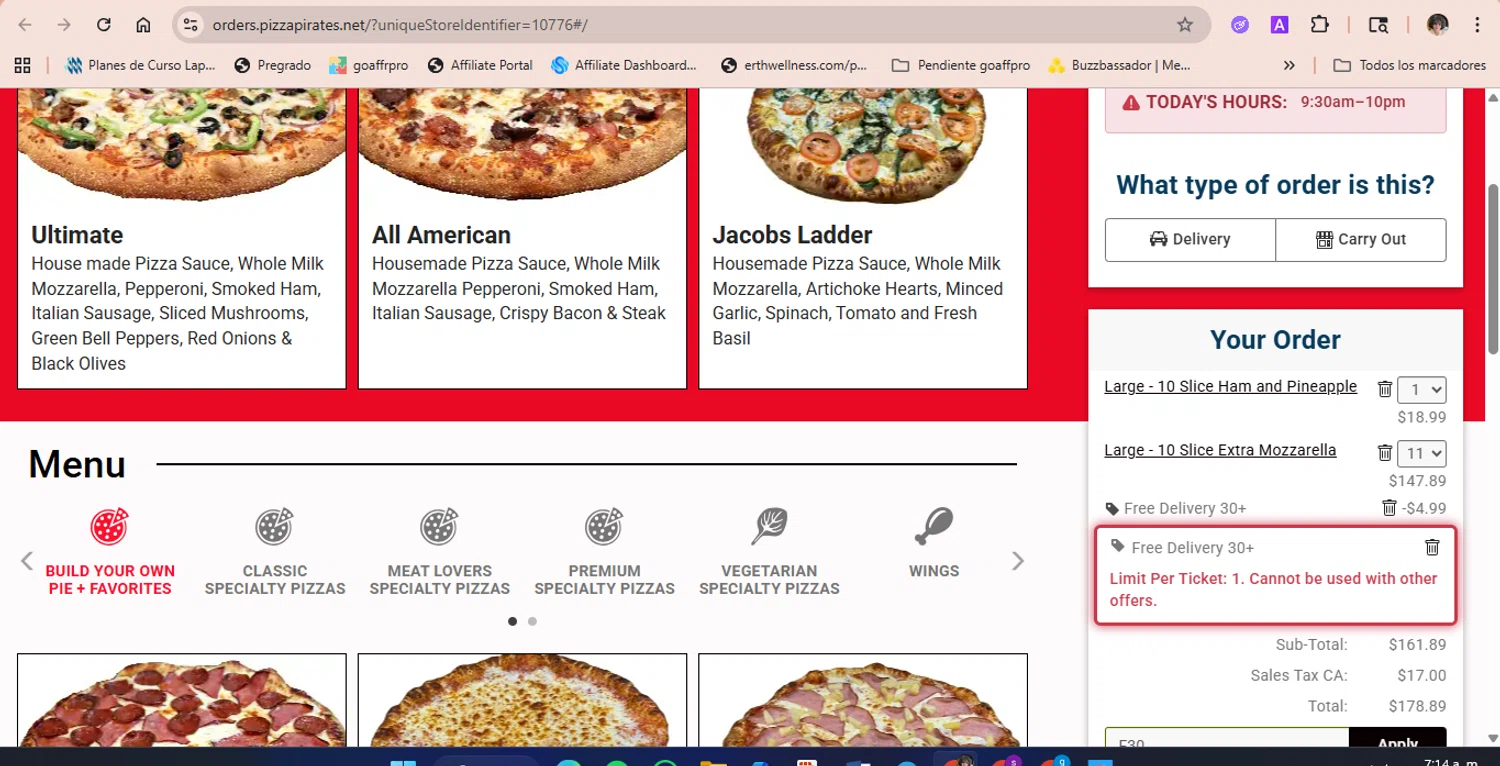Select the All American pizza card
Image resolution: width=1500 pixels, height=766 pixels.
(x=522, y=238)
